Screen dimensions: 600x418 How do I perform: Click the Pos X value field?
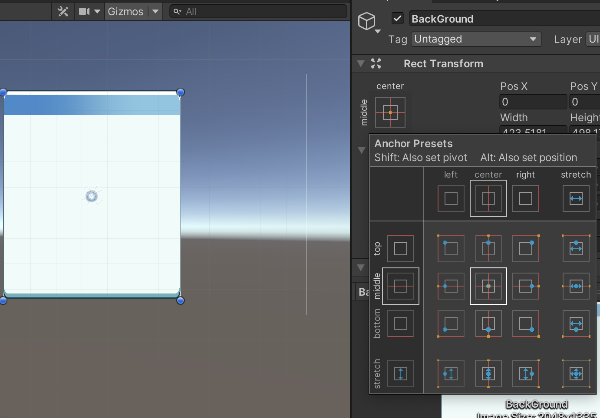533,102
